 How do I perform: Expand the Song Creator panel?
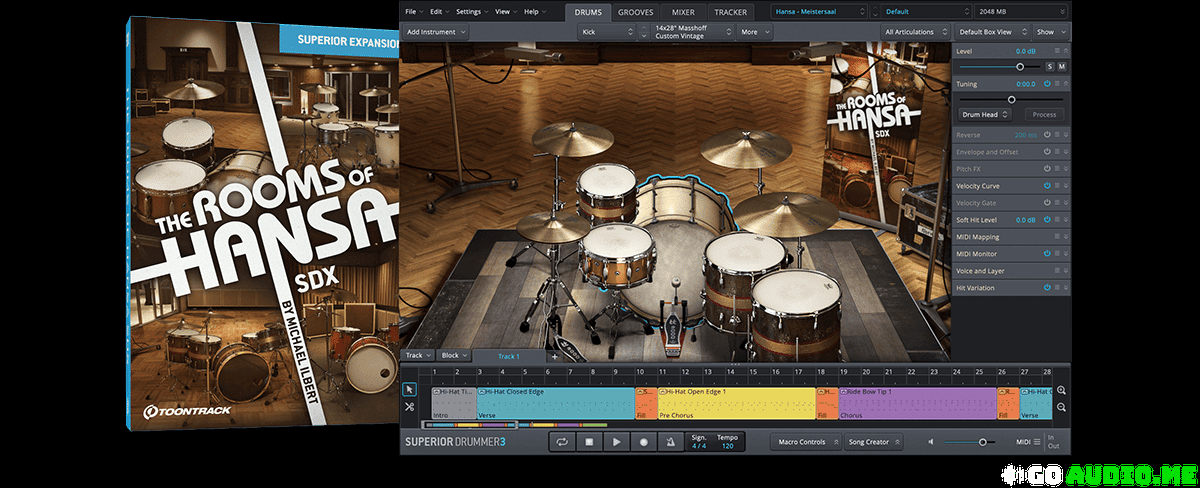(873, 441)
